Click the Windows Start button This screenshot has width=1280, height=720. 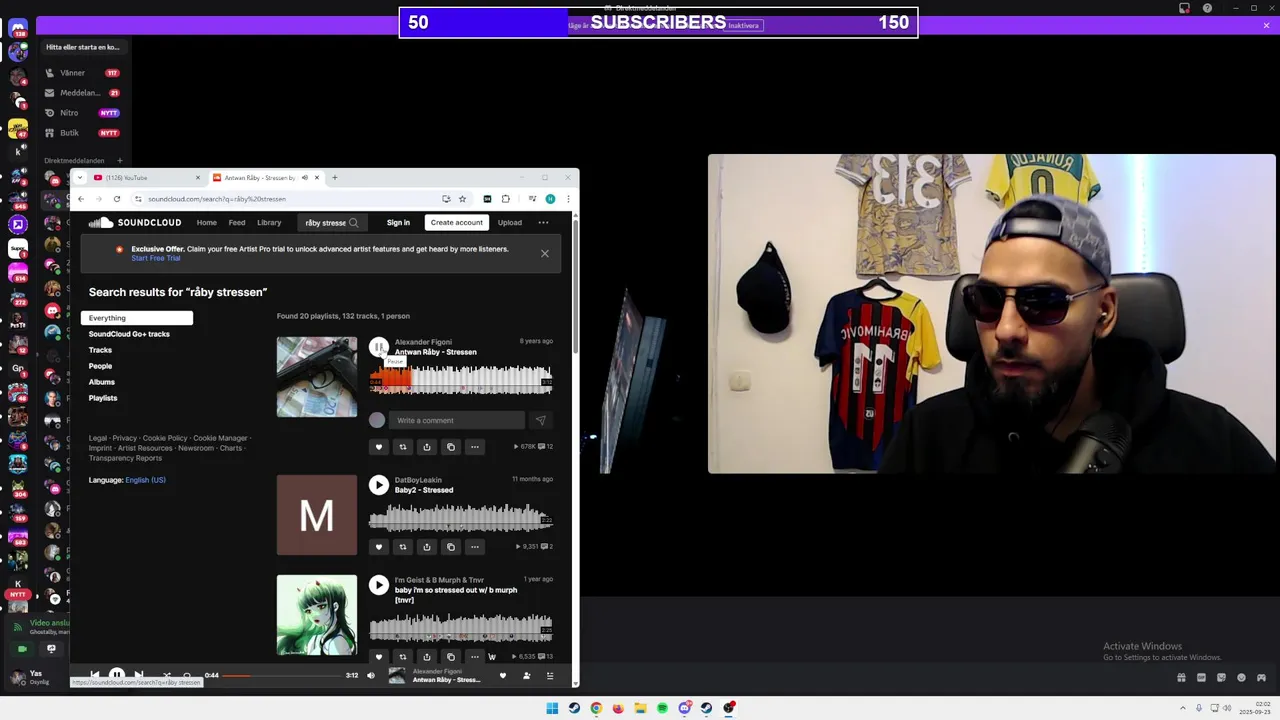(x=552, y=708)
